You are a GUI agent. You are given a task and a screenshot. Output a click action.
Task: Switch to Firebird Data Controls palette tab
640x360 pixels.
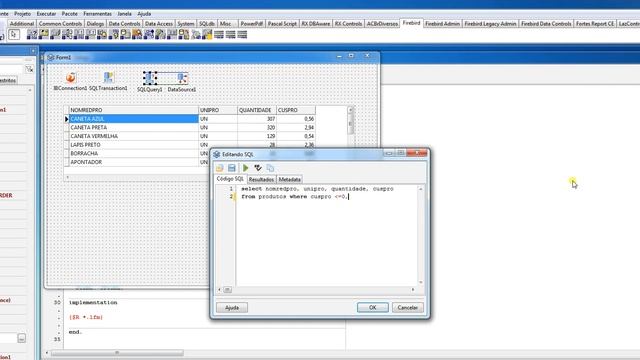point(546,24)
